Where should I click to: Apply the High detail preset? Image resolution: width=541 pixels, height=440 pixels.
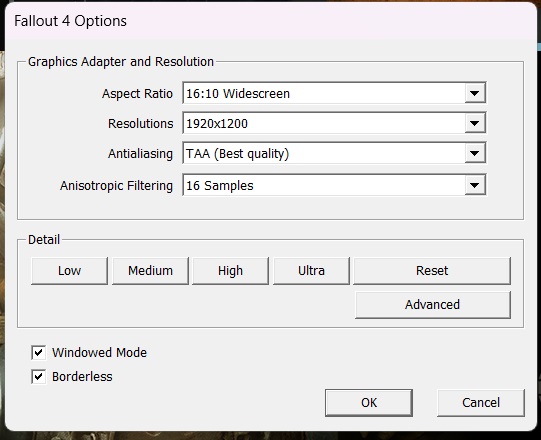[230, 271]
